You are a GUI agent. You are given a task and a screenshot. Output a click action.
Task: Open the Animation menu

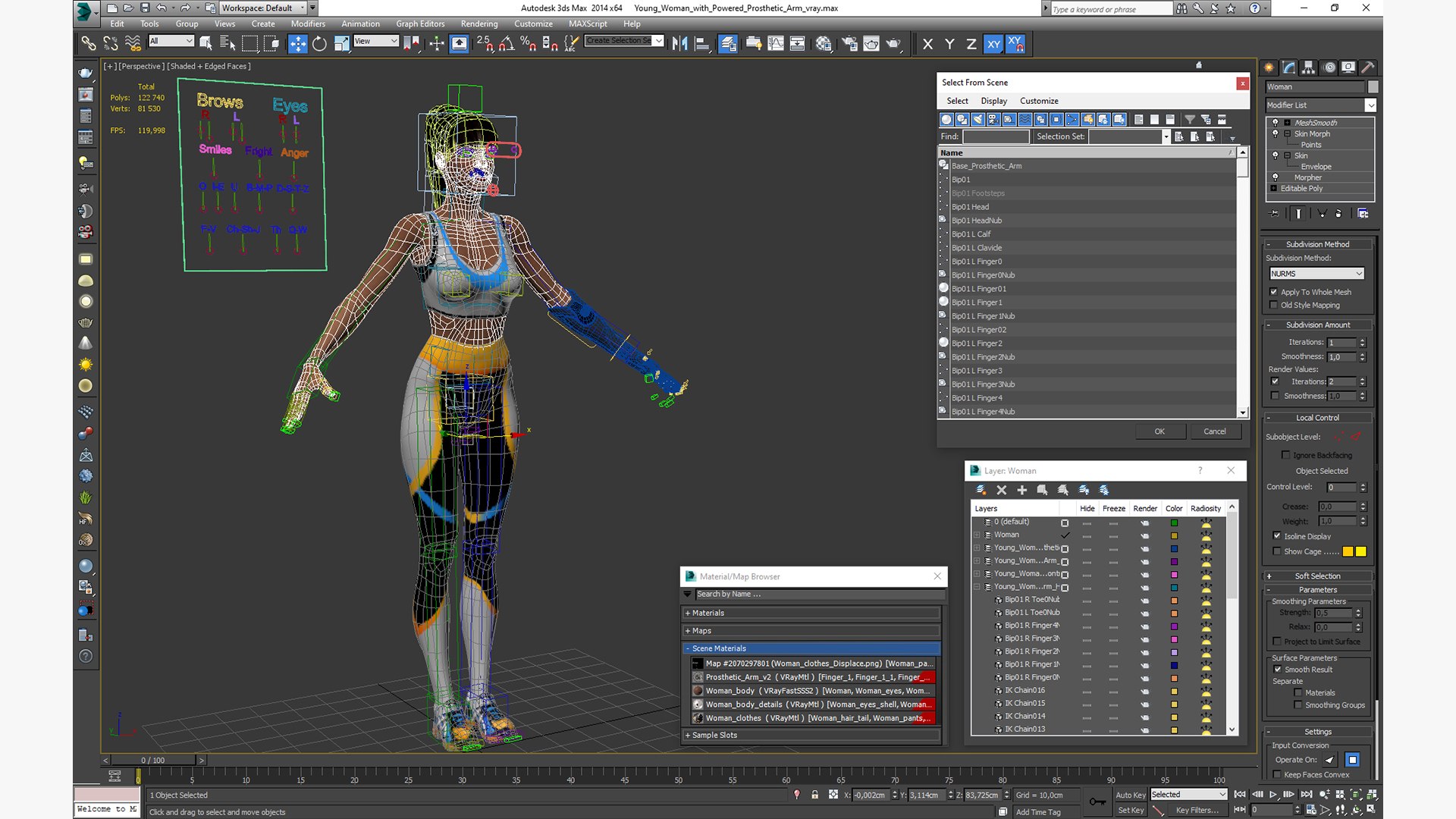click(x=360, y=24)
